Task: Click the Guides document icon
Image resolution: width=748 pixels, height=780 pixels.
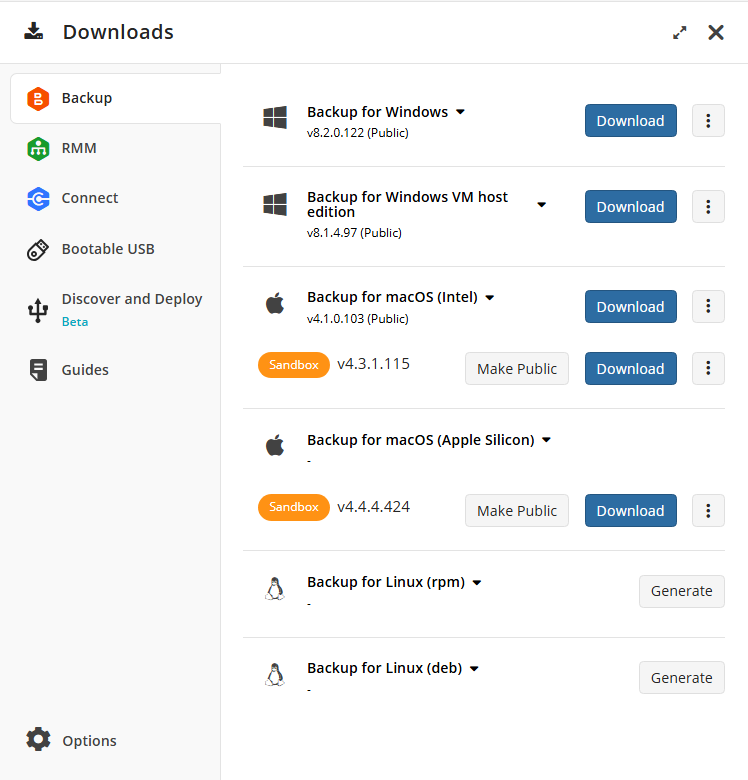Action: coord(38,370)
